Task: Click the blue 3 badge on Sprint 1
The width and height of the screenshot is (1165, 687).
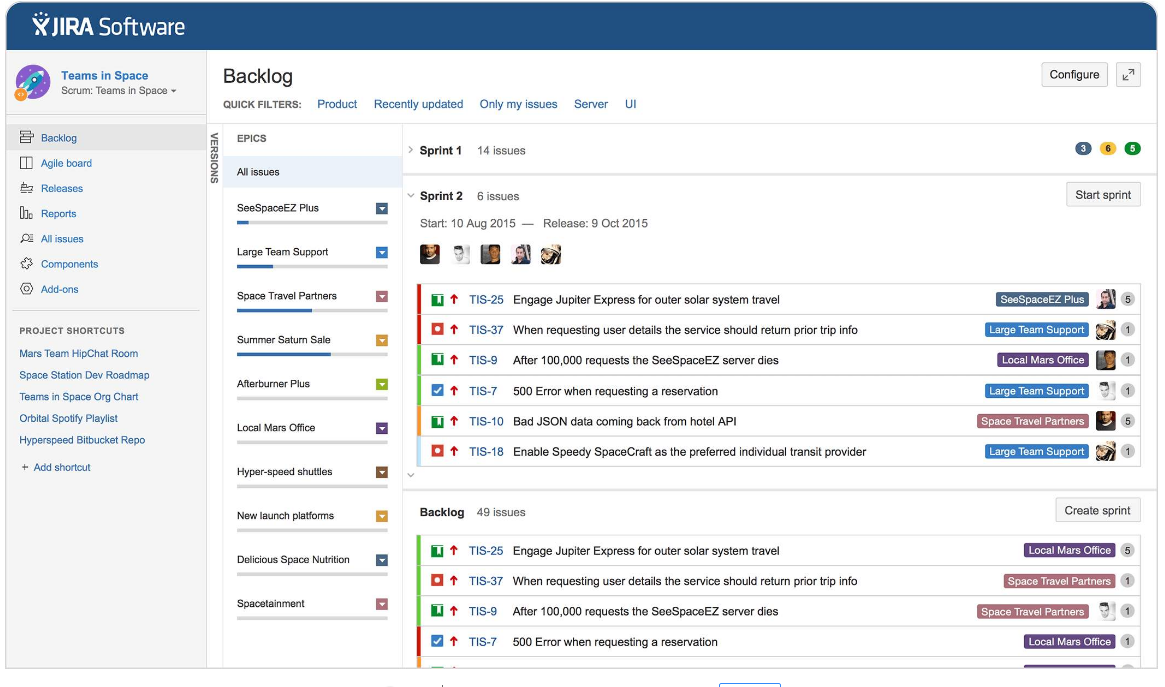Action: 1083,149
